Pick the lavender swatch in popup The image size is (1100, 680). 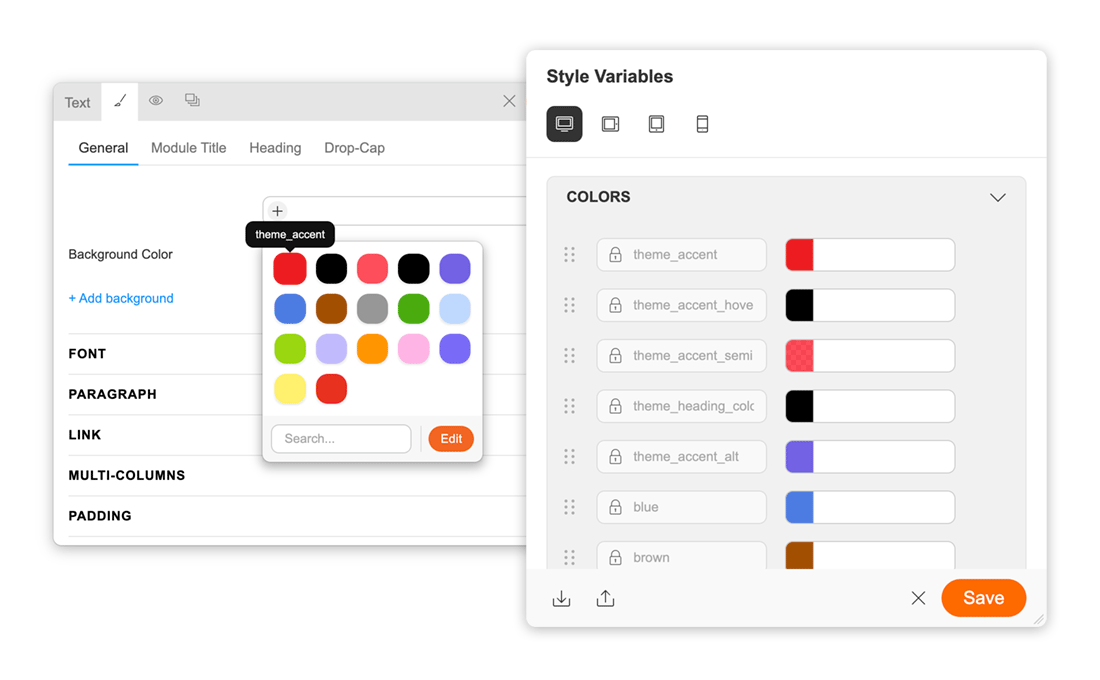[331, 349]
